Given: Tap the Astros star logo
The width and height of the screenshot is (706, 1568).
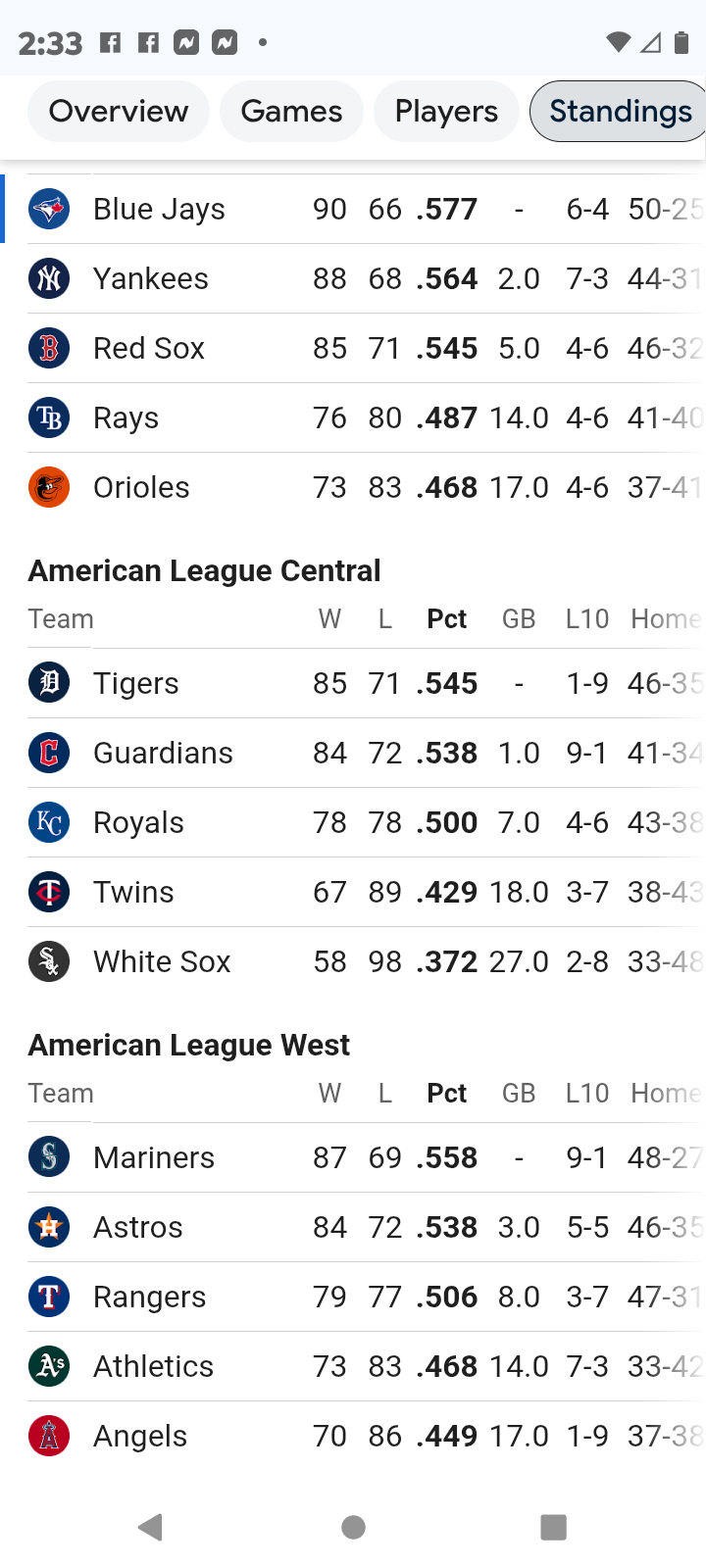Looking at the screenshot, I should point(49,1227).
